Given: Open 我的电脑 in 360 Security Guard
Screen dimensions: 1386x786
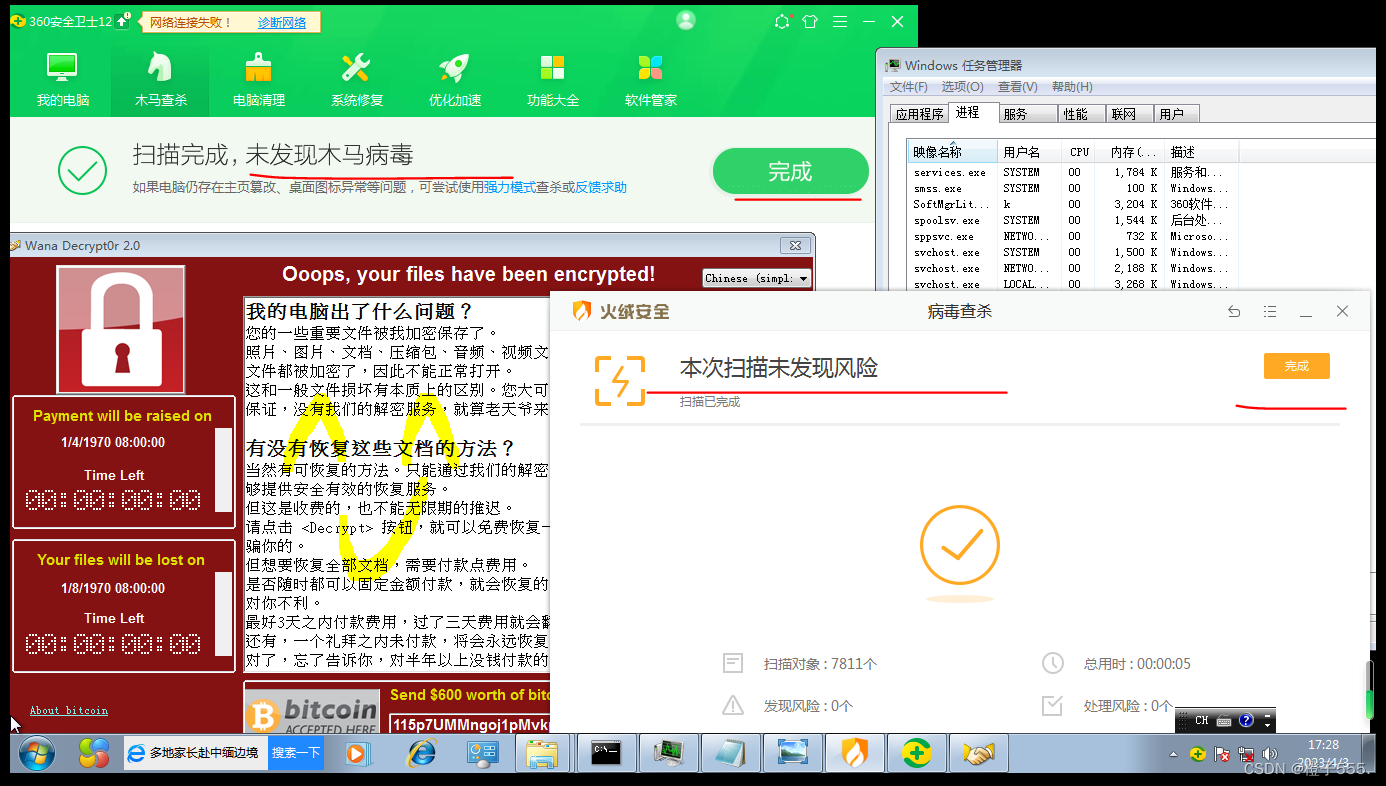Looking at the screenshot, I should (x=62, y=80).
